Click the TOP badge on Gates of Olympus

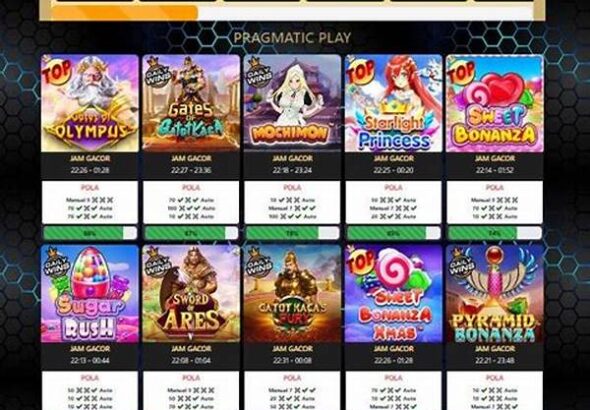pos(56,70)
